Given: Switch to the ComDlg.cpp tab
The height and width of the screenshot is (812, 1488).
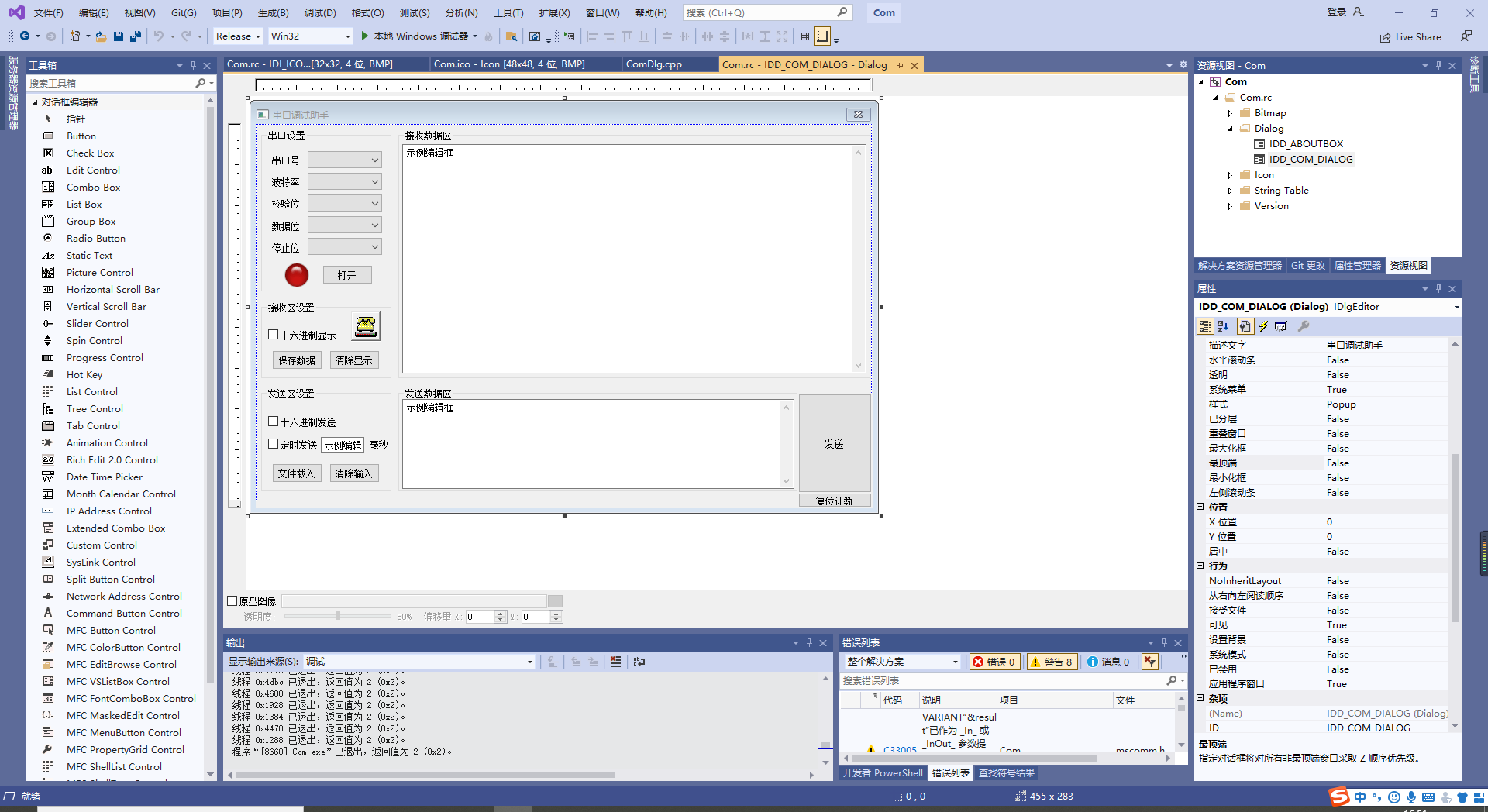Looking at the screenshot, I should [x=653, y=64].
